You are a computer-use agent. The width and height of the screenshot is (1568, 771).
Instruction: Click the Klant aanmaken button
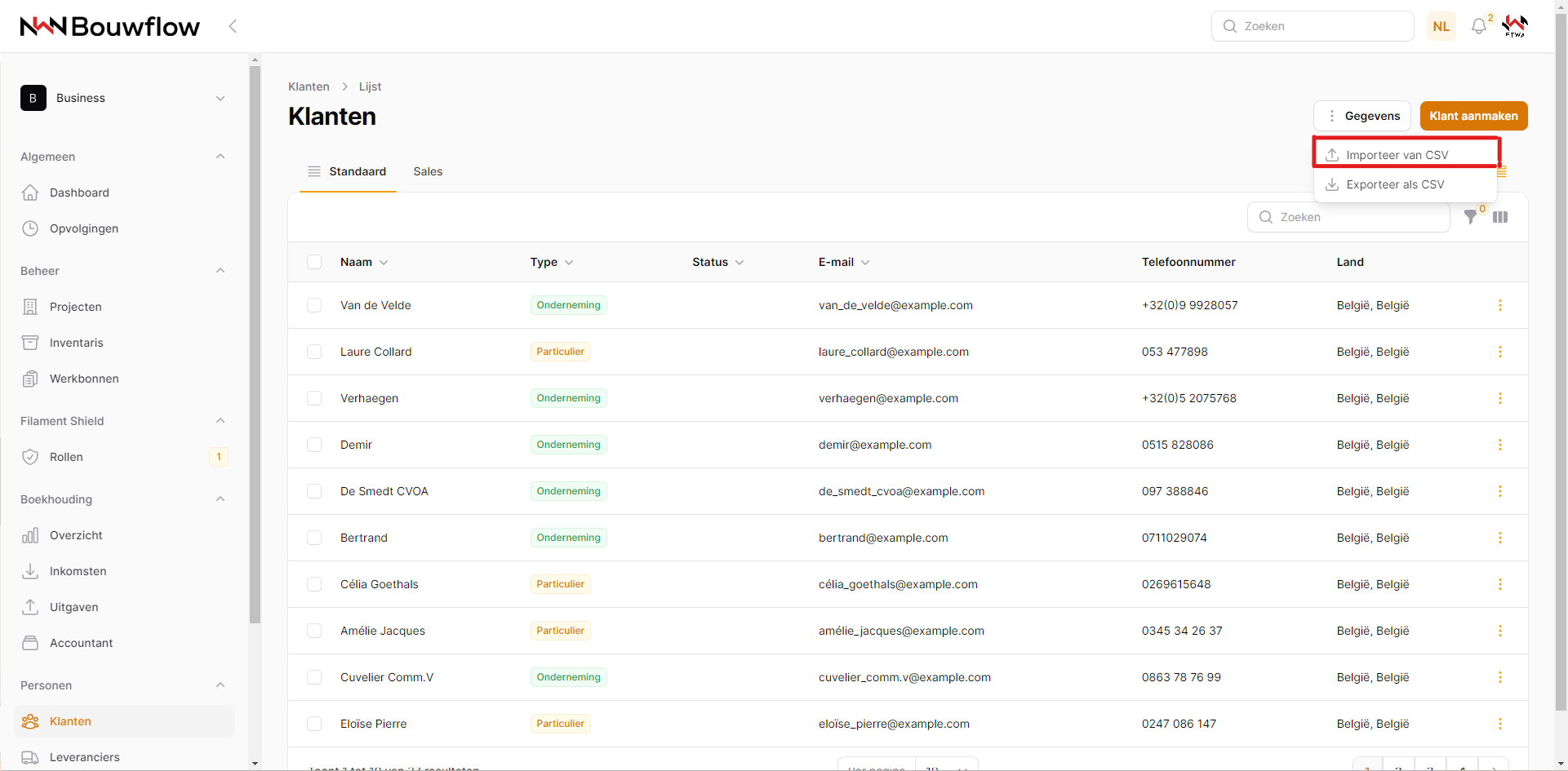(x=1473, y=116)
